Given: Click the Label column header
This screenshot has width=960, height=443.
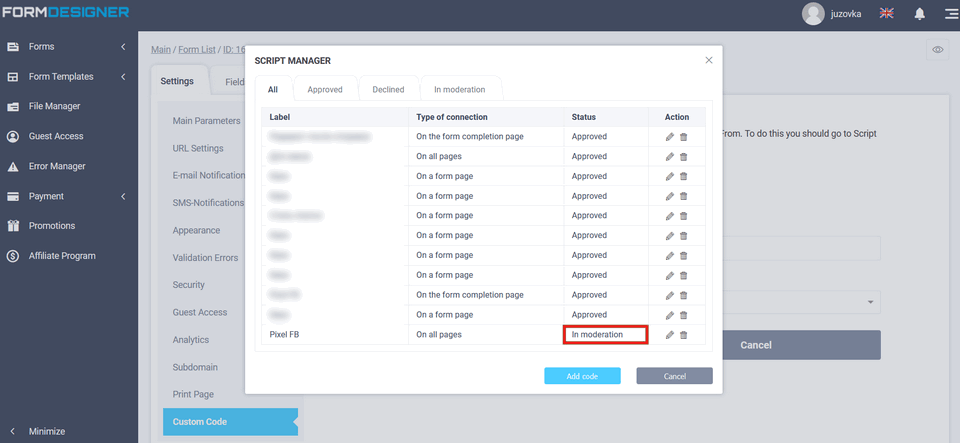Looking at the screenshot, I should point(335,117).
